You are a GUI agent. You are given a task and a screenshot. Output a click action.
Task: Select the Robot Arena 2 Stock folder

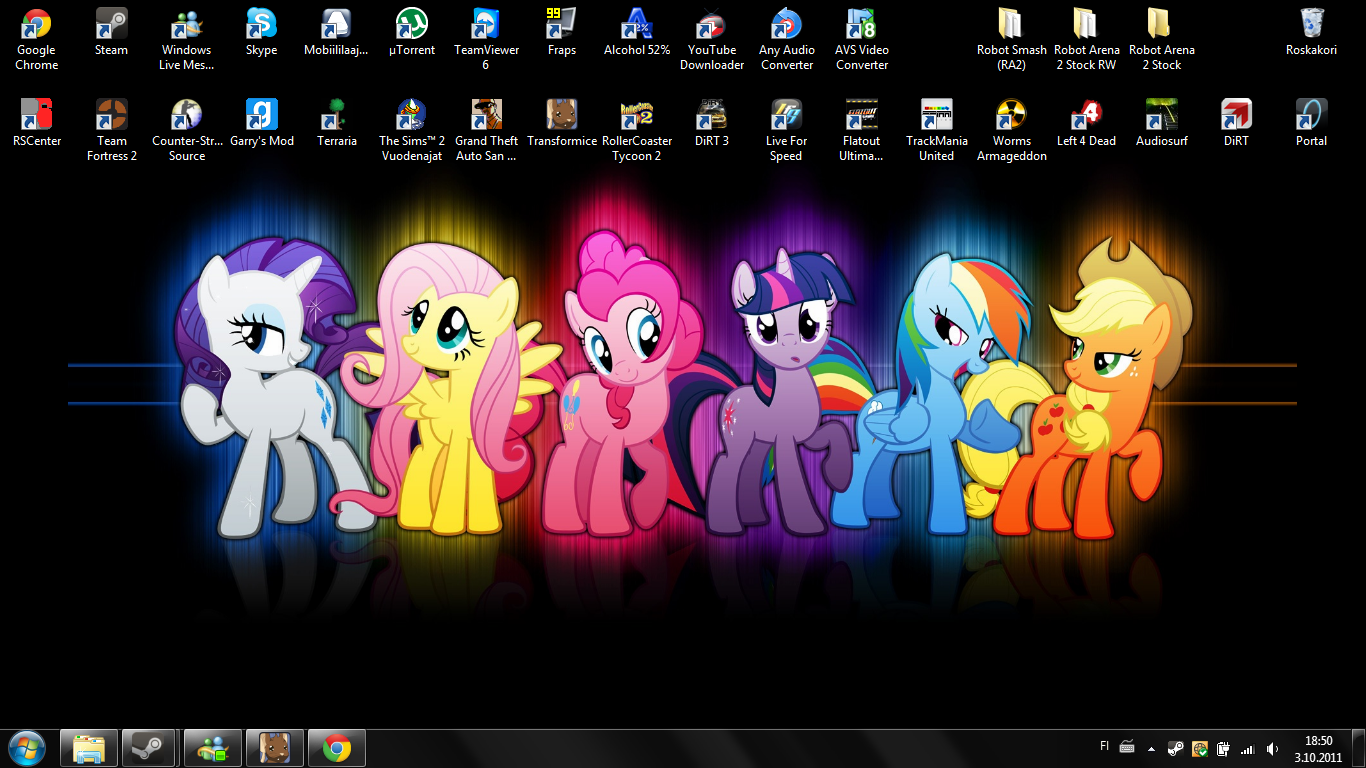(1162, 40)
